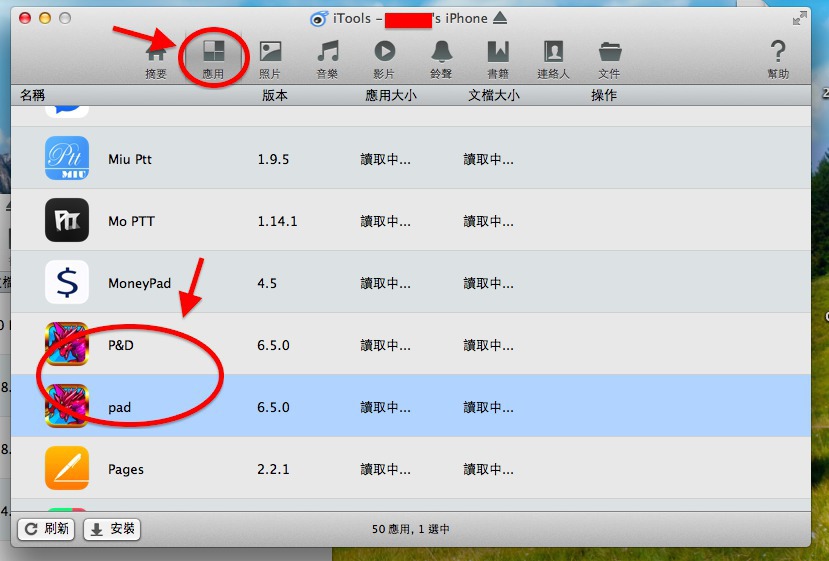Sort by the 應用大小 app size header
The width and height of the screenshot is (829, 561).
[391, 95]
